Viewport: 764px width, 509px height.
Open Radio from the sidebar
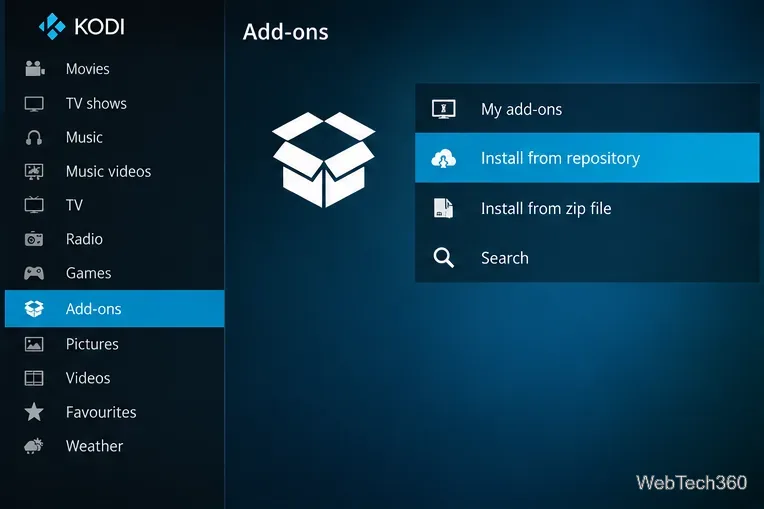click(115, 239)
